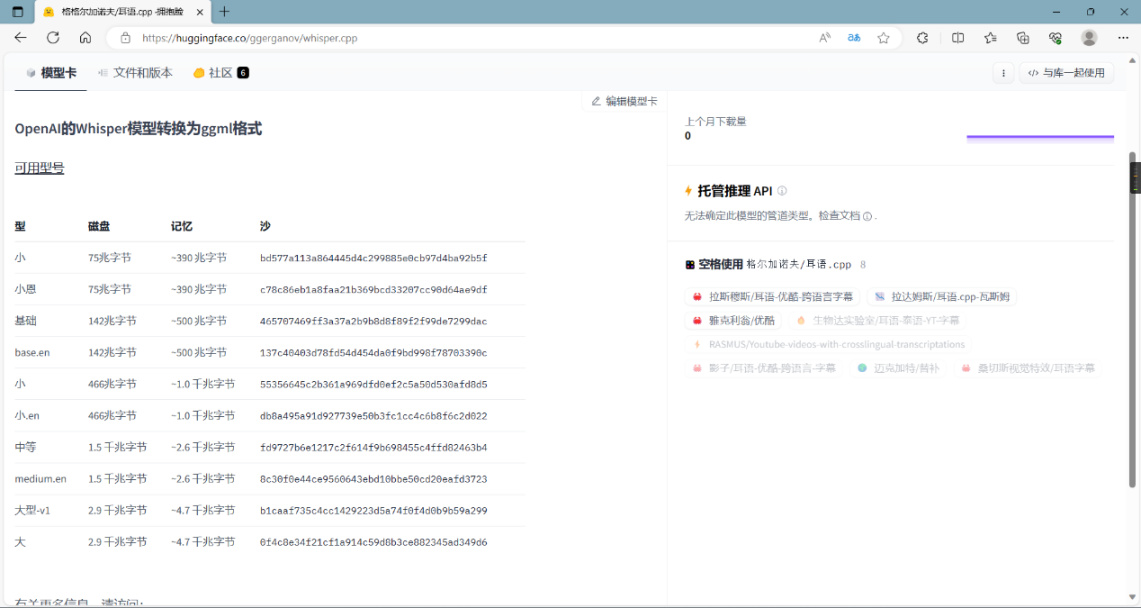1141x608 pixels.
Task: Open the 检查文档 link
Action: coord(839,216)
